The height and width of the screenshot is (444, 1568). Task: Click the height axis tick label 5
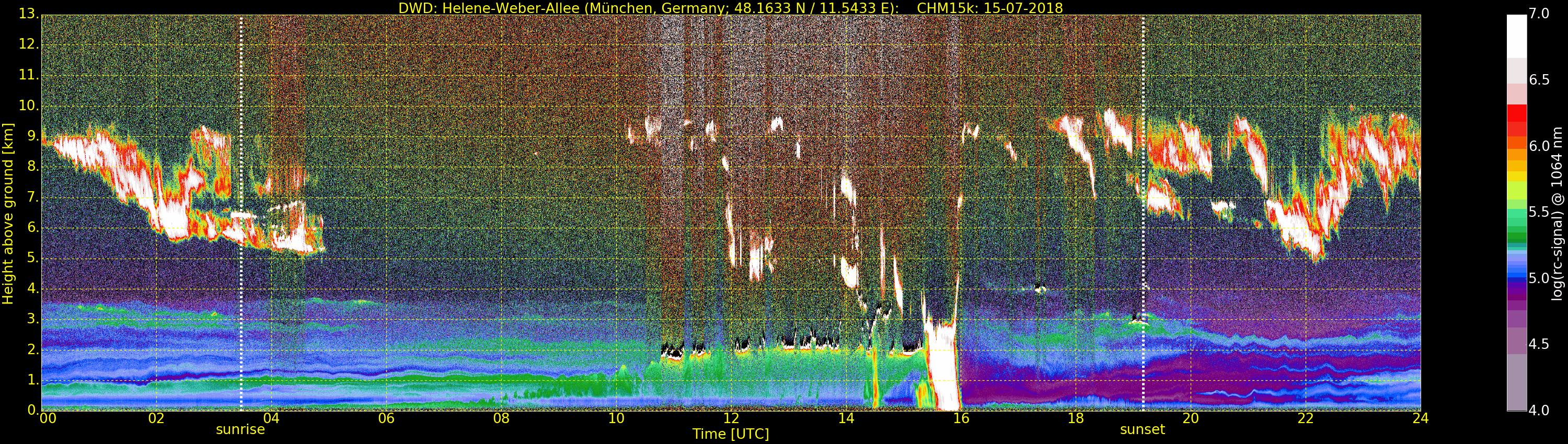[32, 258]
